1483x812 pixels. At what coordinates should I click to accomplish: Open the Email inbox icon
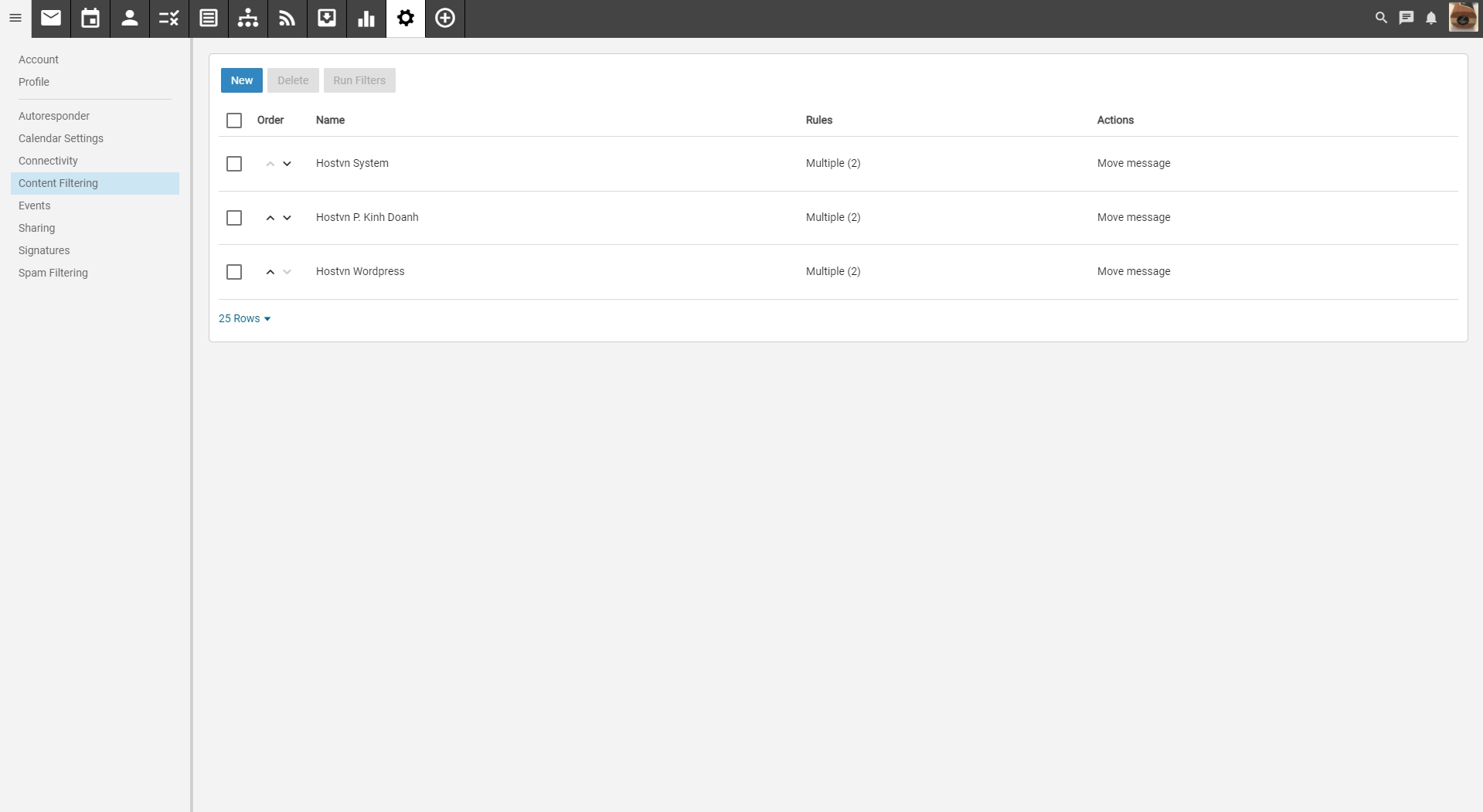[51, 18]
